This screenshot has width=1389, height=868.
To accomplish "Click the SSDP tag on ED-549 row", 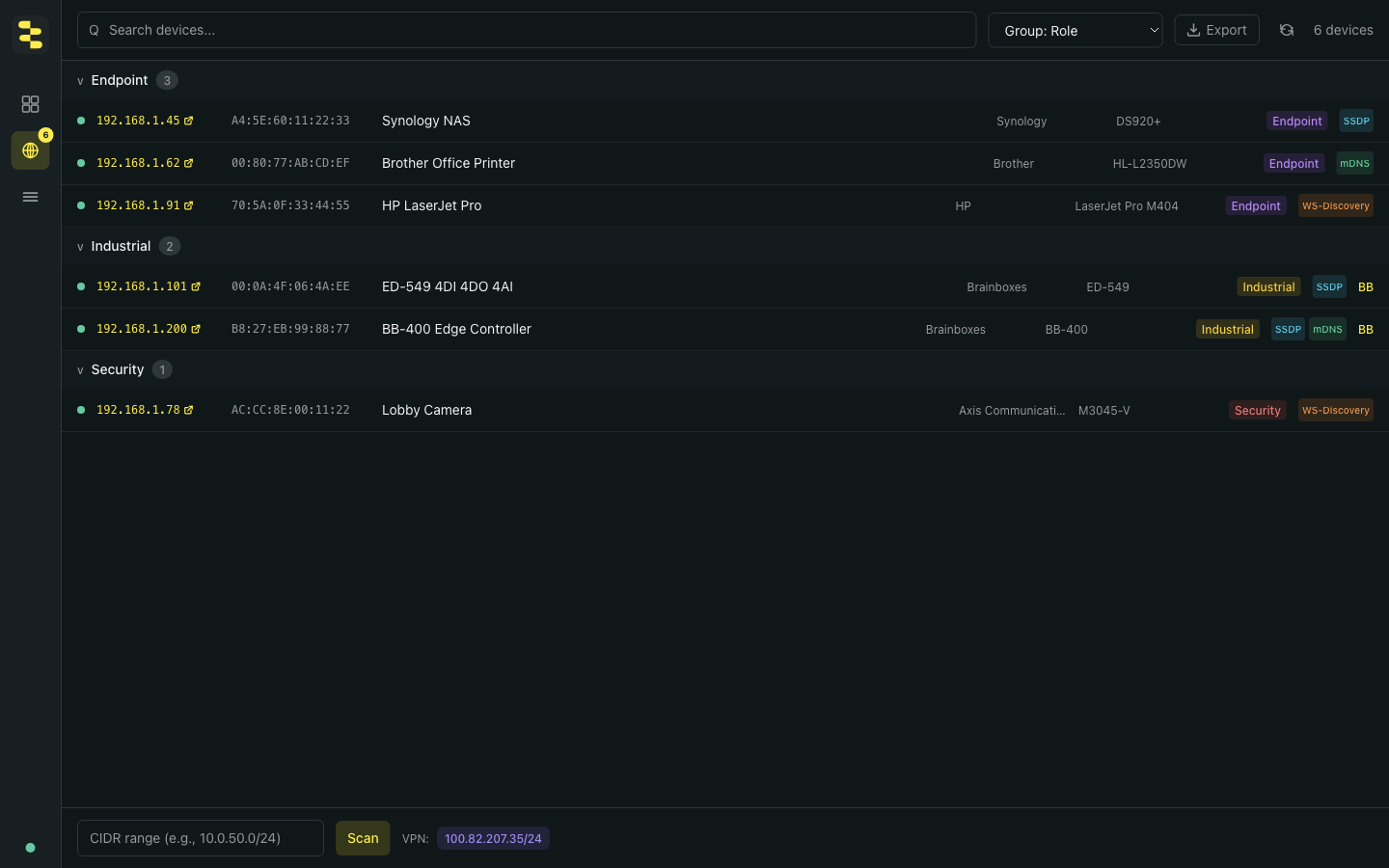I will [1329, 286].
